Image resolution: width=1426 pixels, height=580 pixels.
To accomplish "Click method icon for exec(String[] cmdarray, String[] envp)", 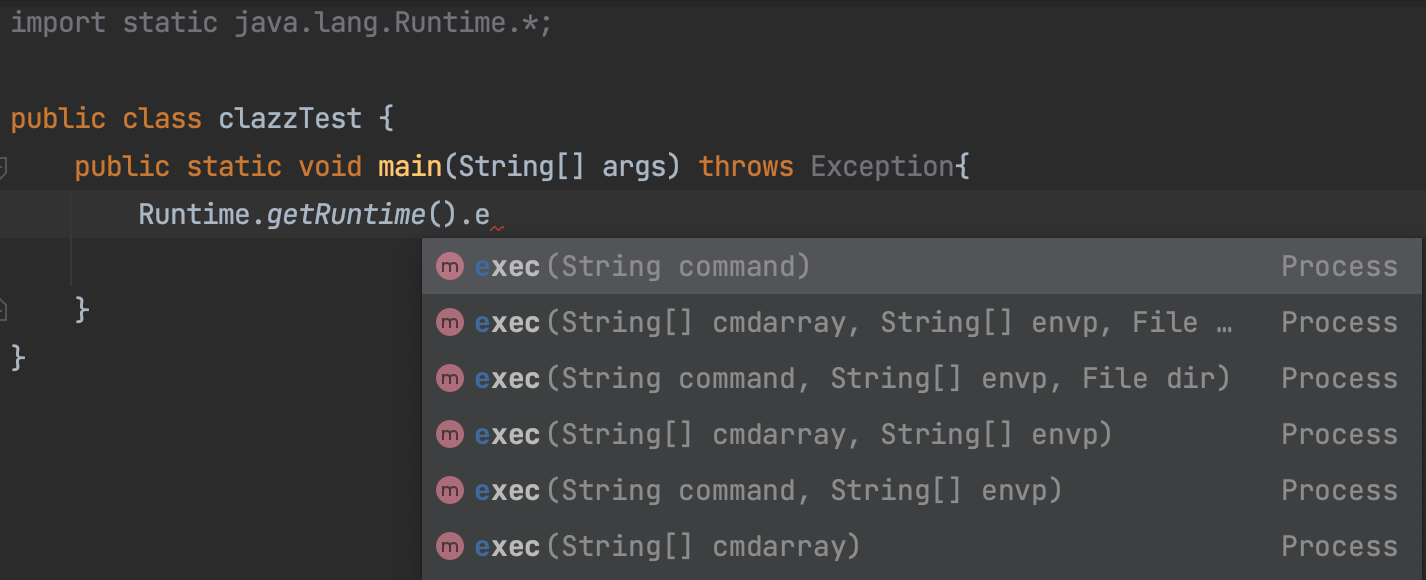I will pos(451,435).
